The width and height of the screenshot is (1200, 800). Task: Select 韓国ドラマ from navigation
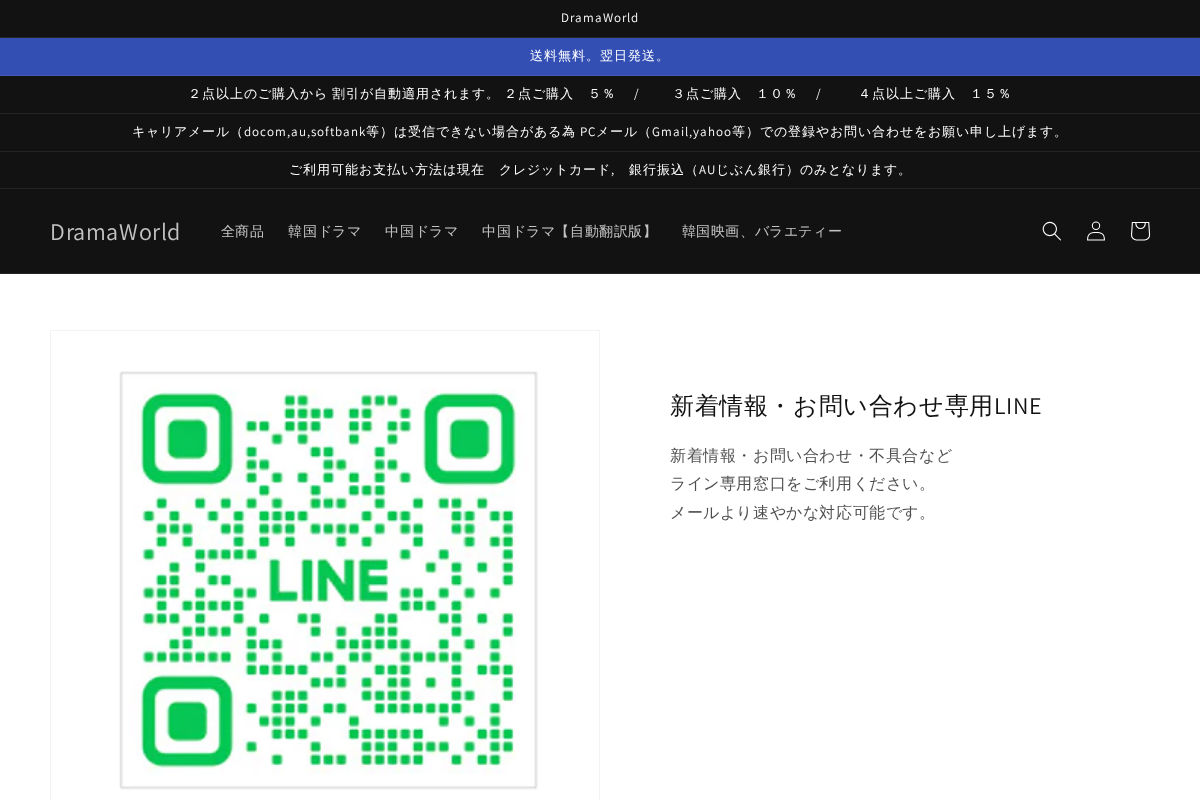324,231
